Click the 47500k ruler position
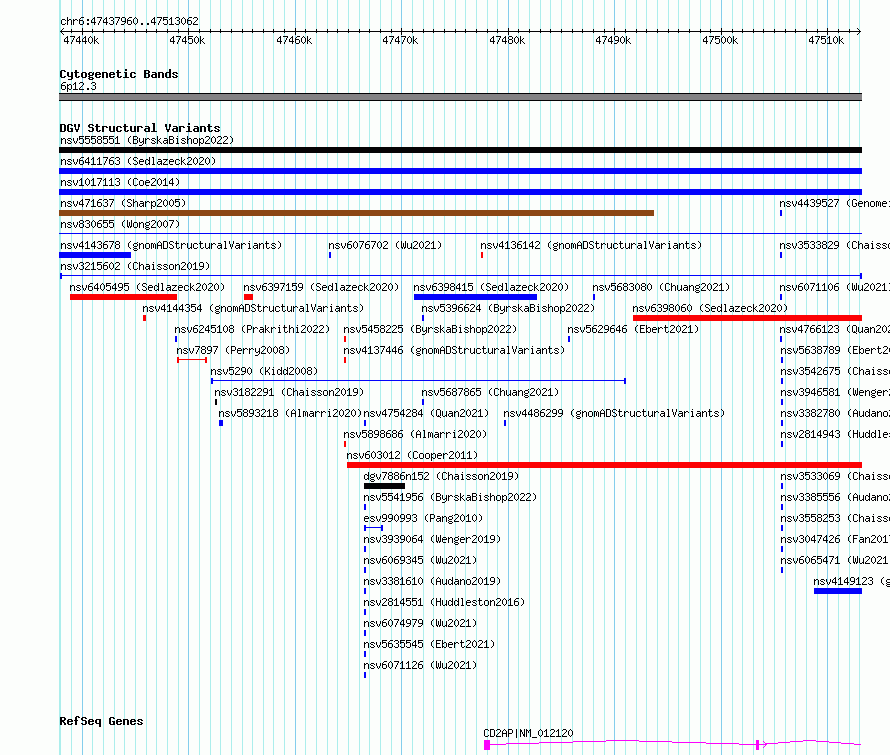Image resolution: width=890 pixels, height=755 pixels. click(x=720, y=40)
